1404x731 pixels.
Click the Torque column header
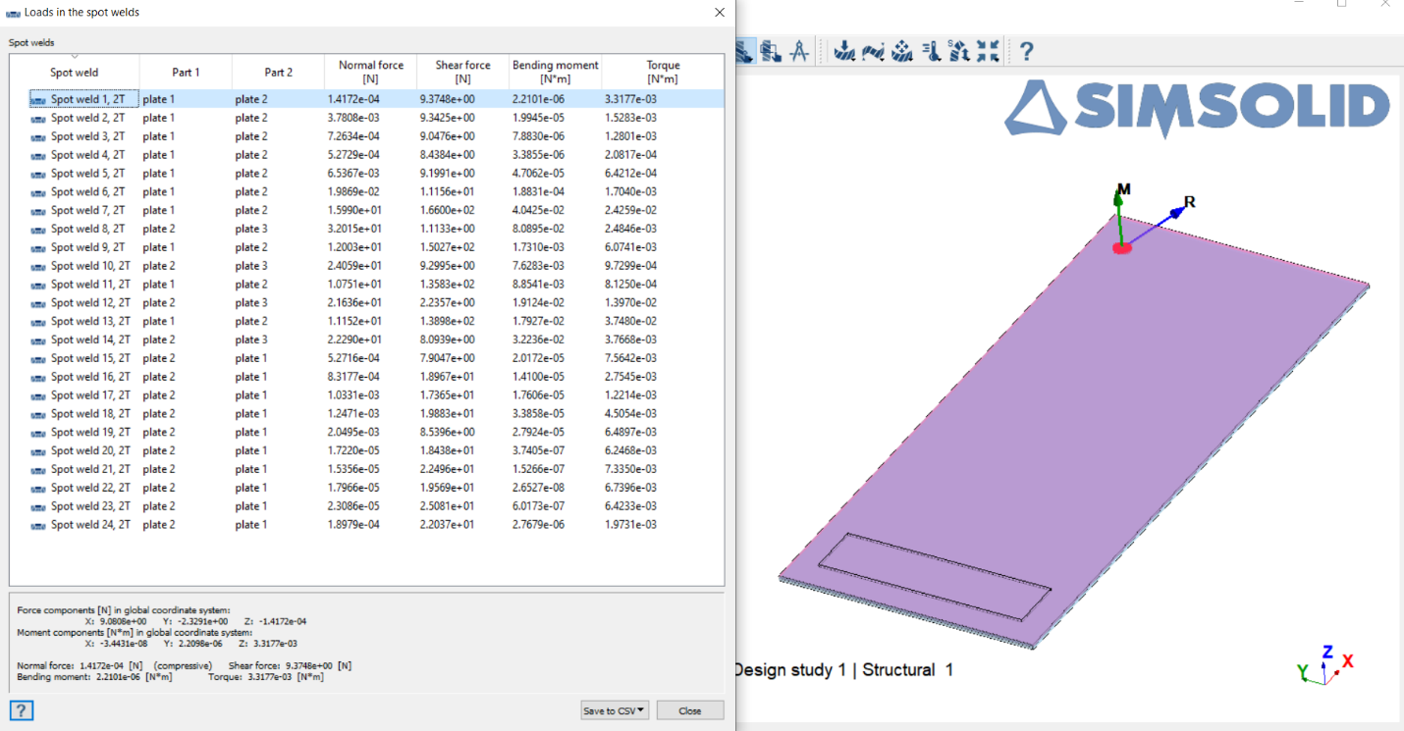[662, 72]
